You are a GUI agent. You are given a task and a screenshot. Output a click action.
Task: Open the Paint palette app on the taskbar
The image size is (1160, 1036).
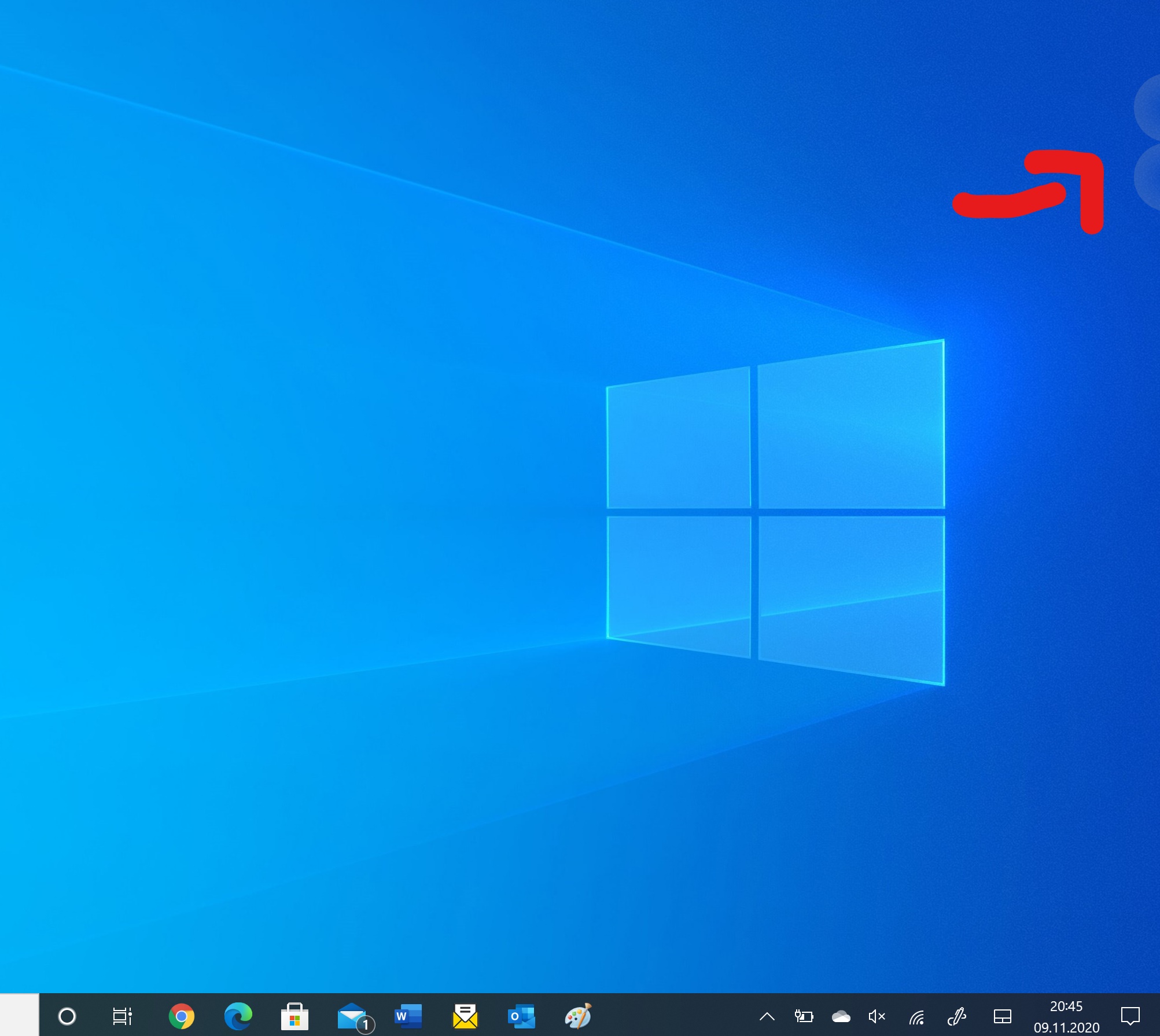click(578, 1016)
